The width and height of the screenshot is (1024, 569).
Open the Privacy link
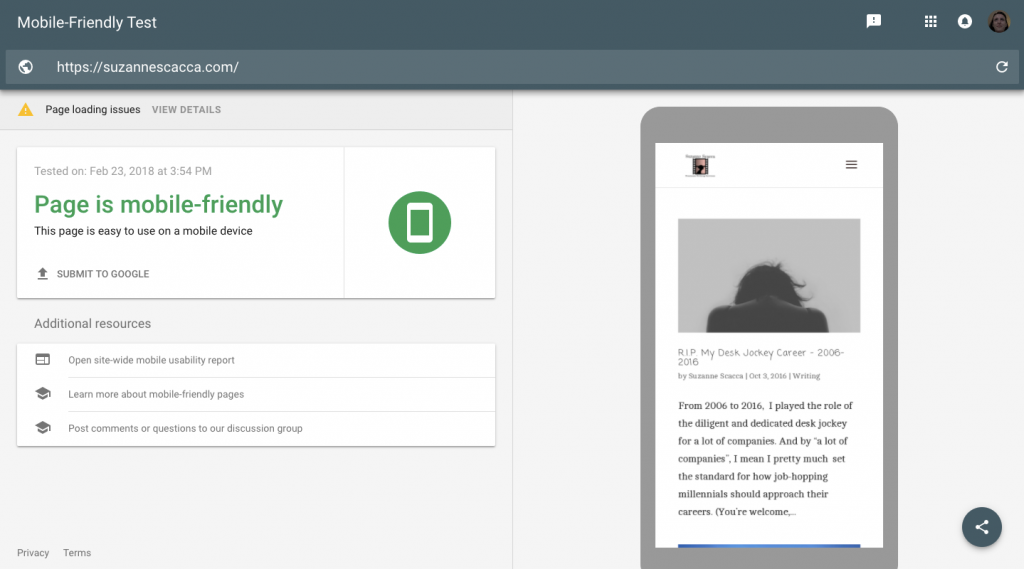tap(33, 553)
